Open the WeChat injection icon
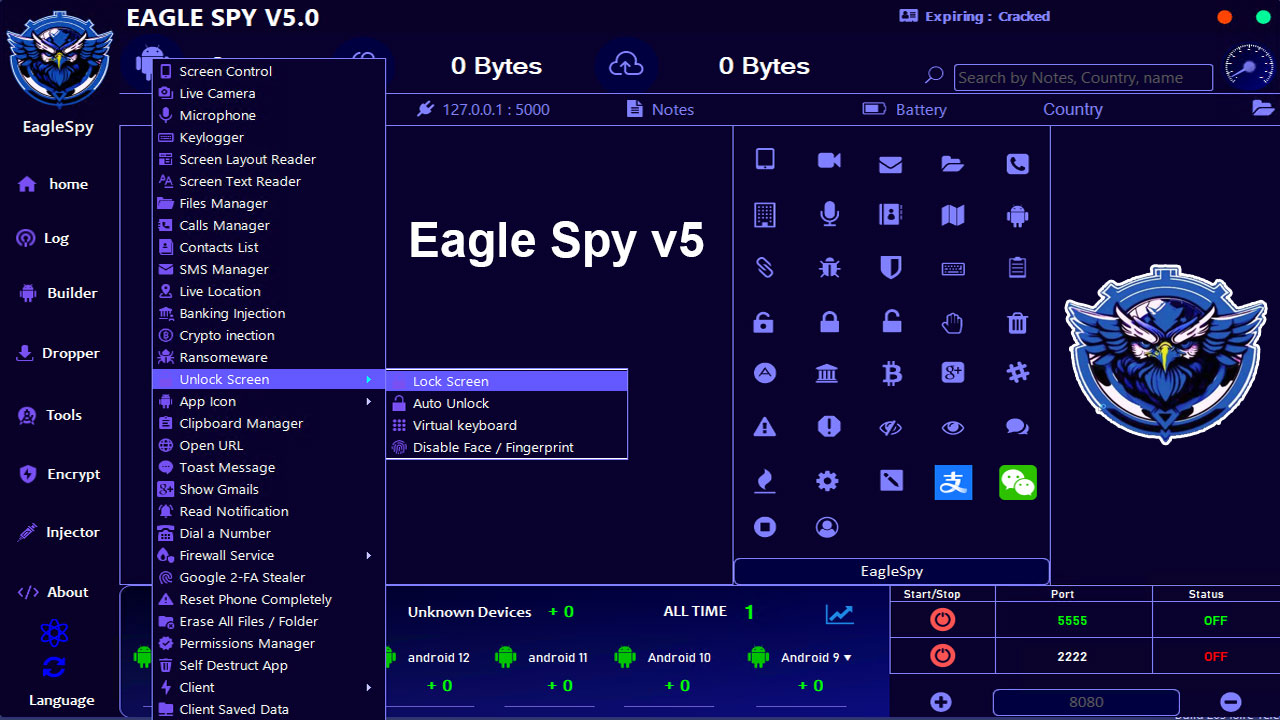 click(1017, 482)
